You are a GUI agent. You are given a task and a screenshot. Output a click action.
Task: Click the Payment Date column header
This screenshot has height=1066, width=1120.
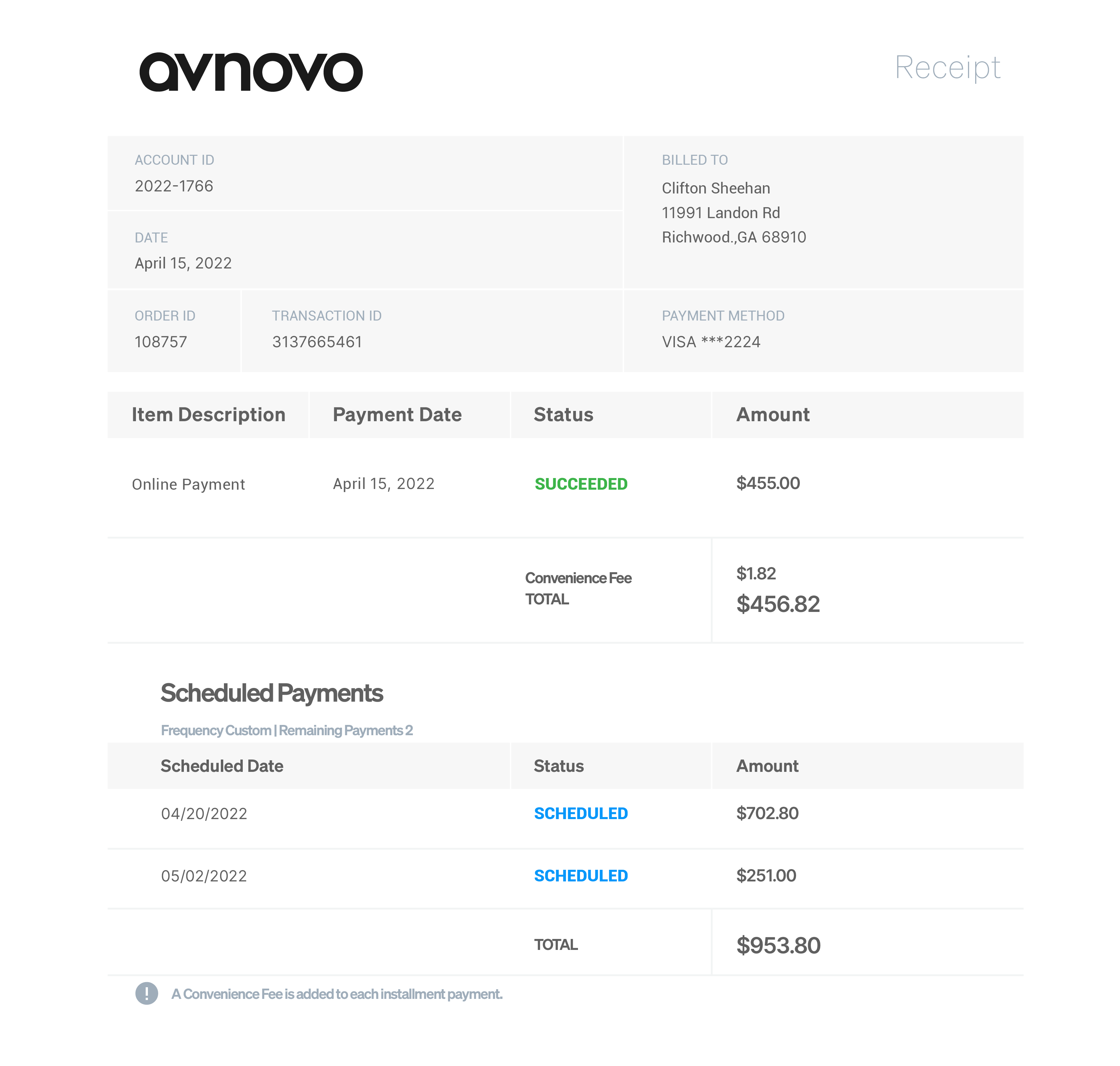tap(397, 415)
